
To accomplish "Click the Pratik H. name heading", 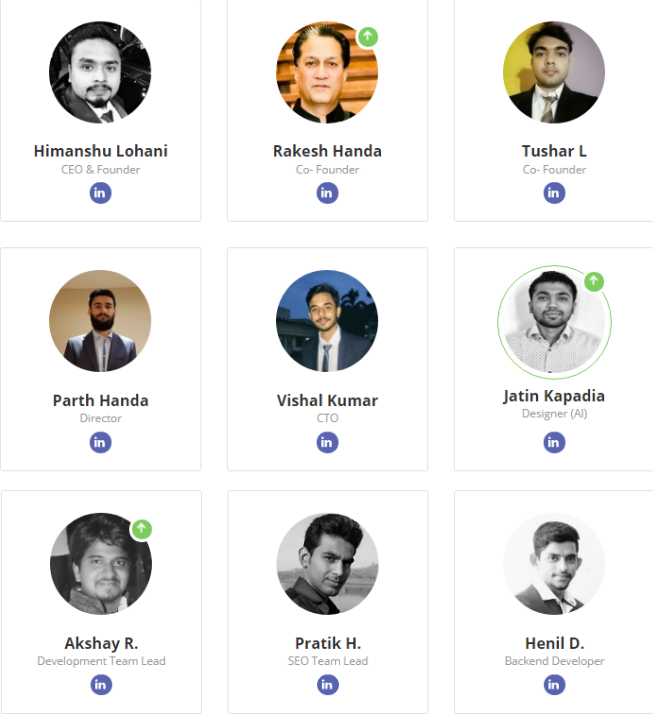I will click(328, 643).
